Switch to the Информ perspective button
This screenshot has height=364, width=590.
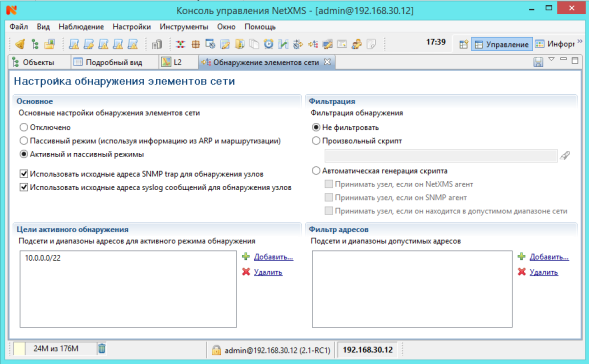[x=555, y=44]
